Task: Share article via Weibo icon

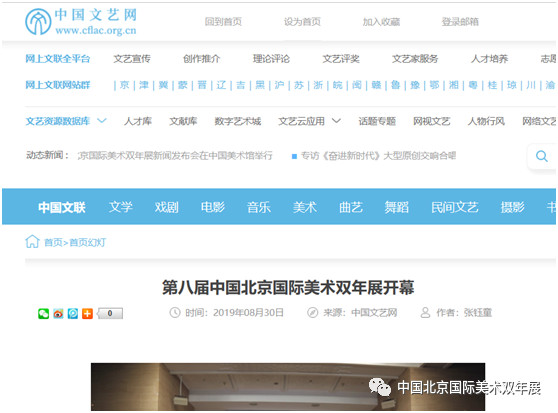Action: [x=58, y=313]
